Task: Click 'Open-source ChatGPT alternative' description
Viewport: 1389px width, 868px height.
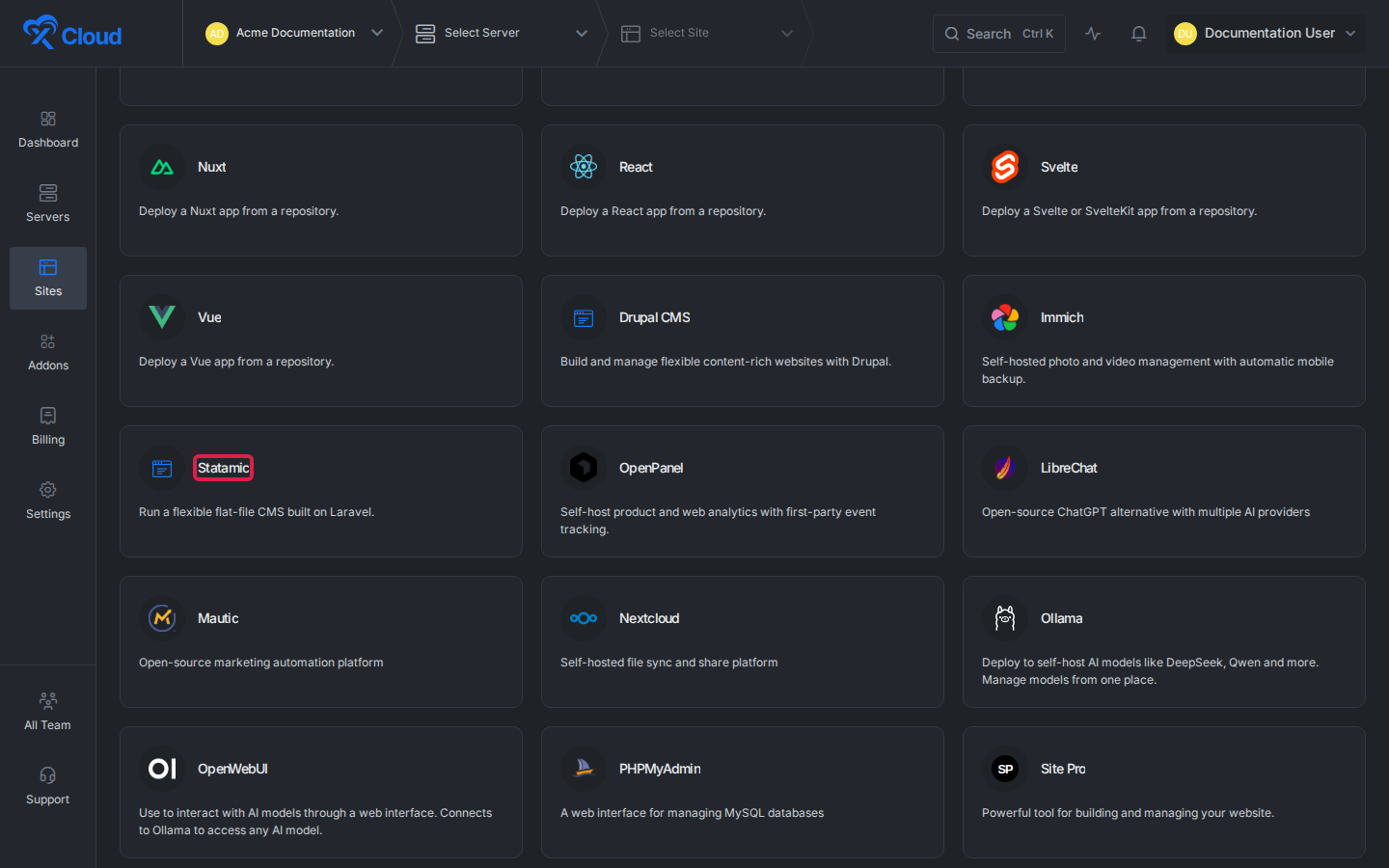Action: coord(1146,512)
